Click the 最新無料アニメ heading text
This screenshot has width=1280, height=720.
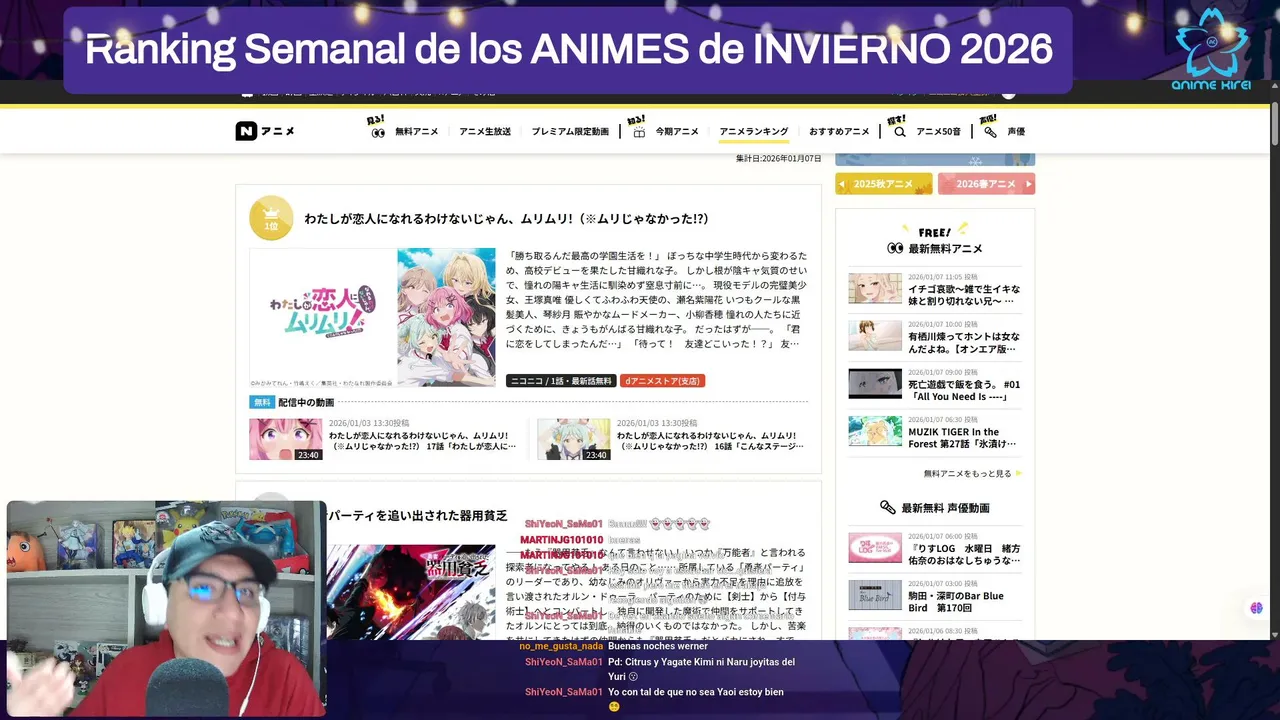(x=945, y=248)
